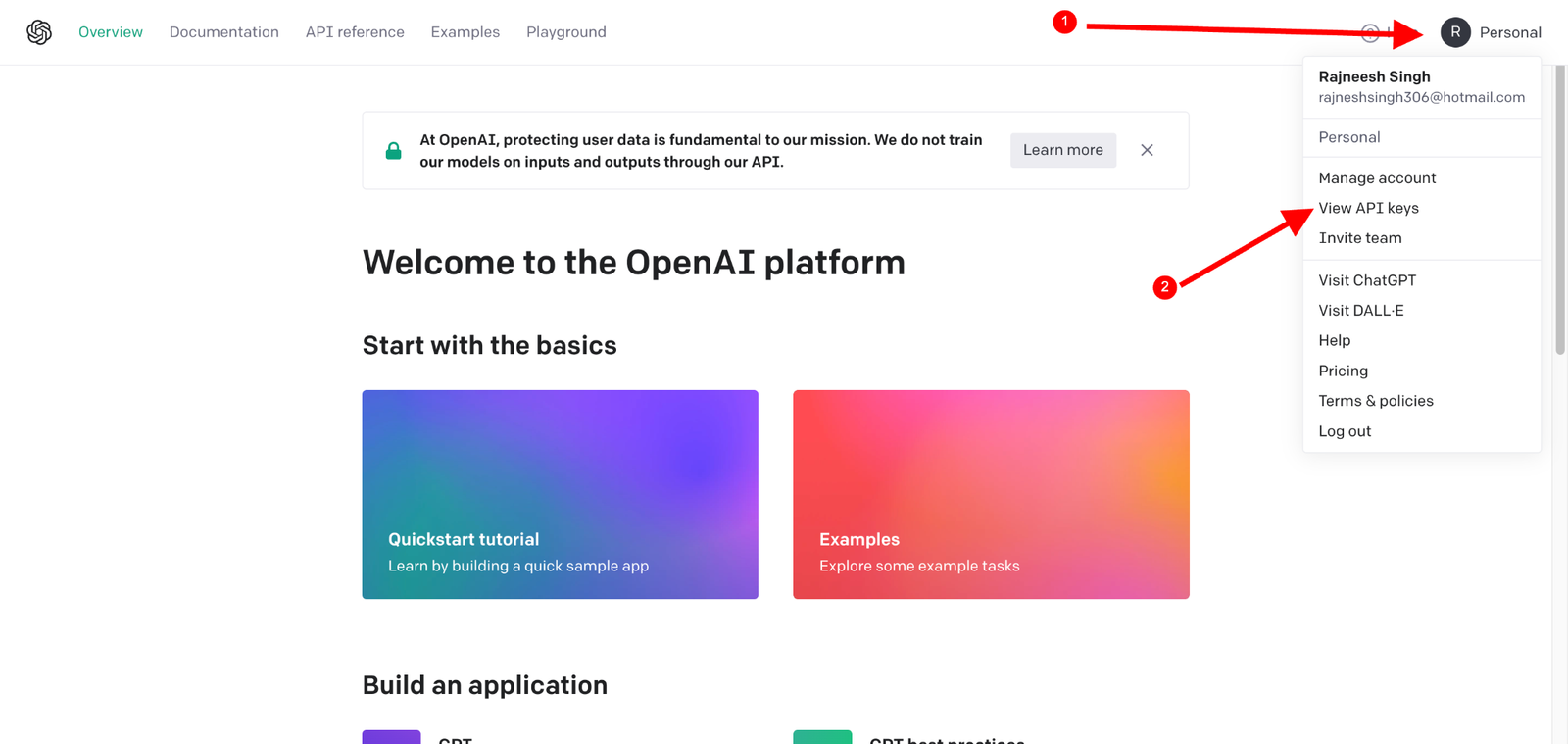The width and height of the screenshot is (1568, 744).
Task: Open the Overview tab
Action: pos(111,32)
